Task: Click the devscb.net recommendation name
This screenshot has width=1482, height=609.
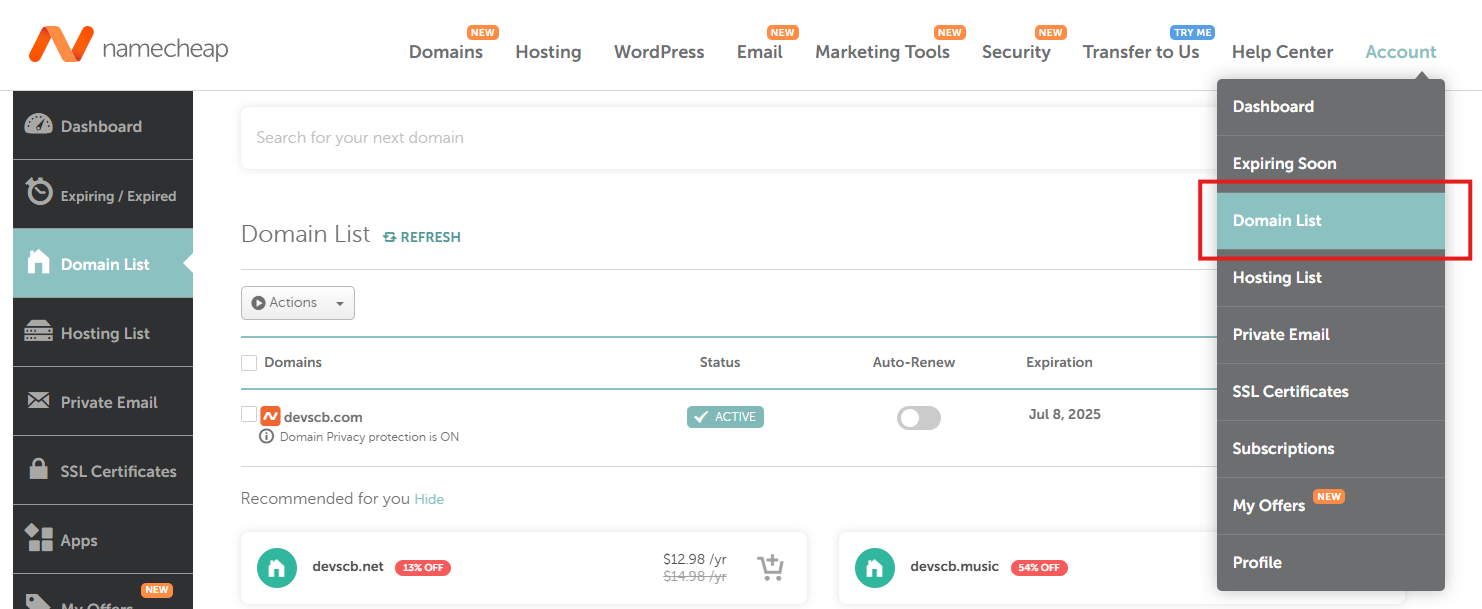Action: [x=346, y=567]
